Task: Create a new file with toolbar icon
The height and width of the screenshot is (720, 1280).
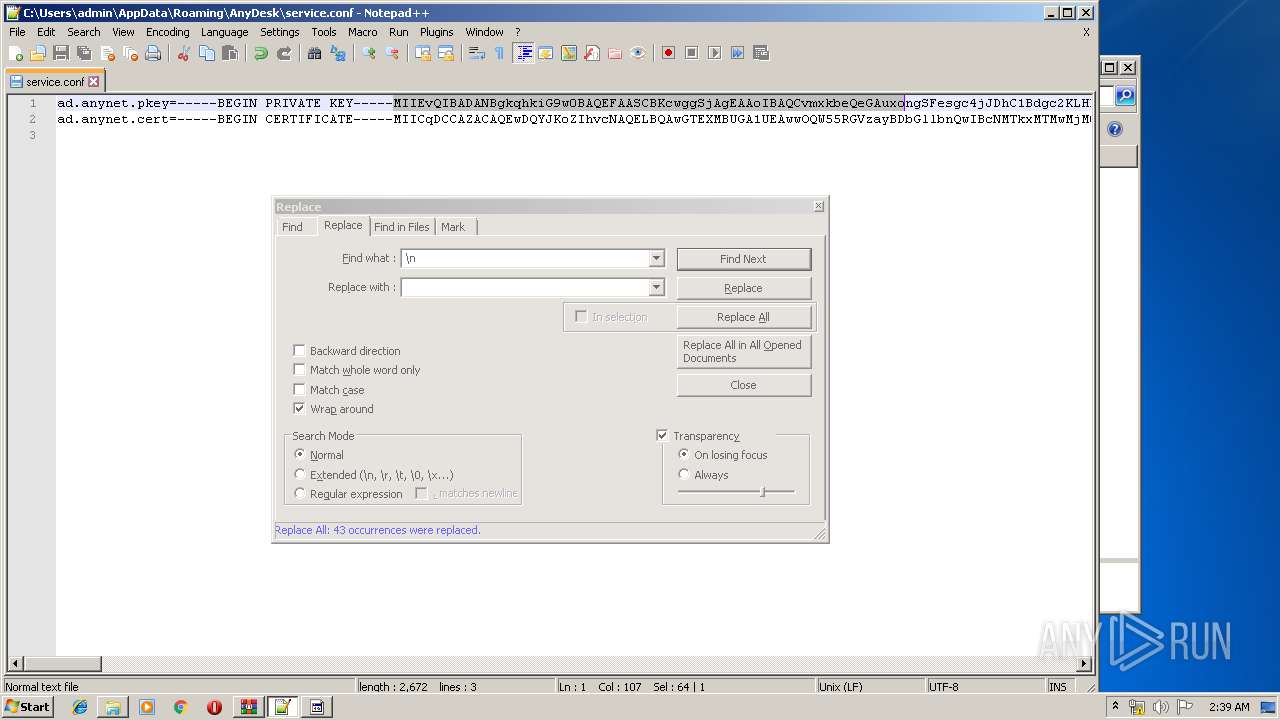Action: [x=16, y=53]
